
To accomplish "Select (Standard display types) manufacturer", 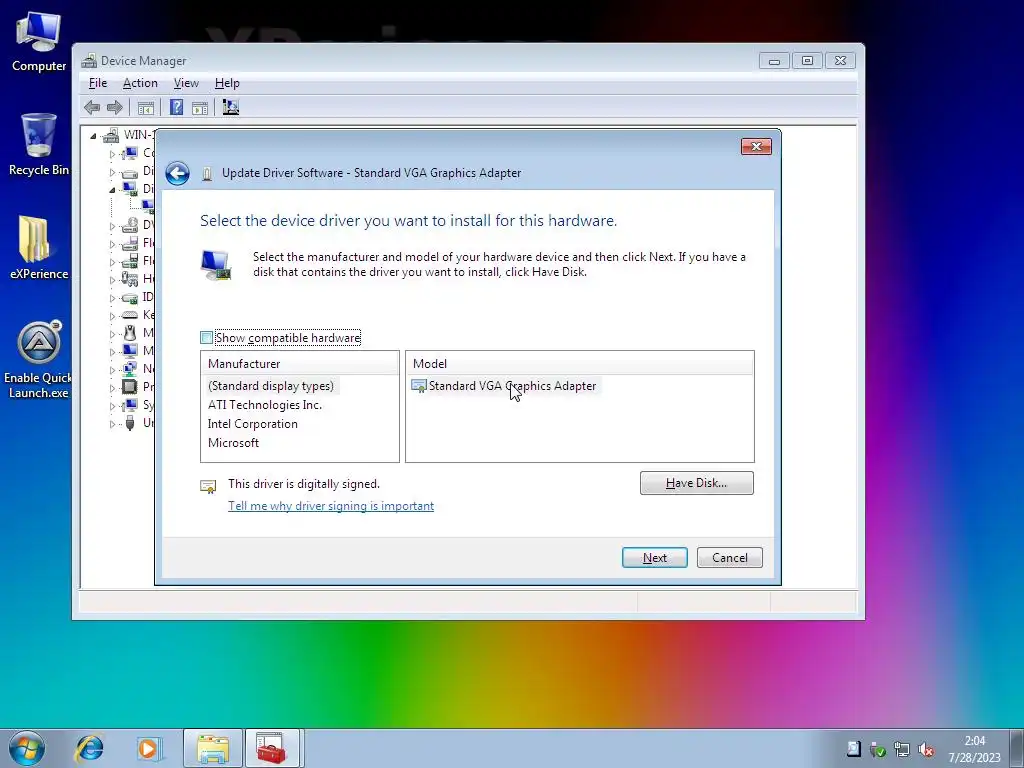I will point(270,386).
